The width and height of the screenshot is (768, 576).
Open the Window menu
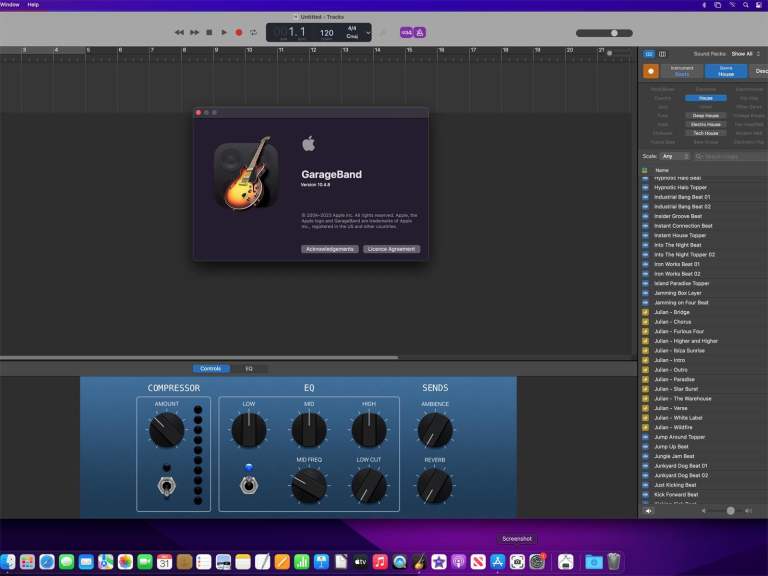coord(10,4)
